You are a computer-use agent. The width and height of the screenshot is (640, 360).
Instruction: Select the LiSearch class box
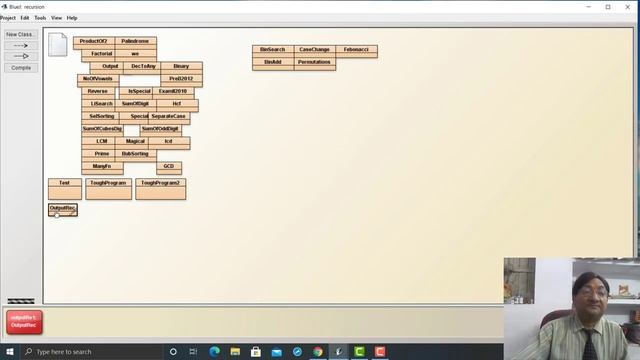[98, 106]
